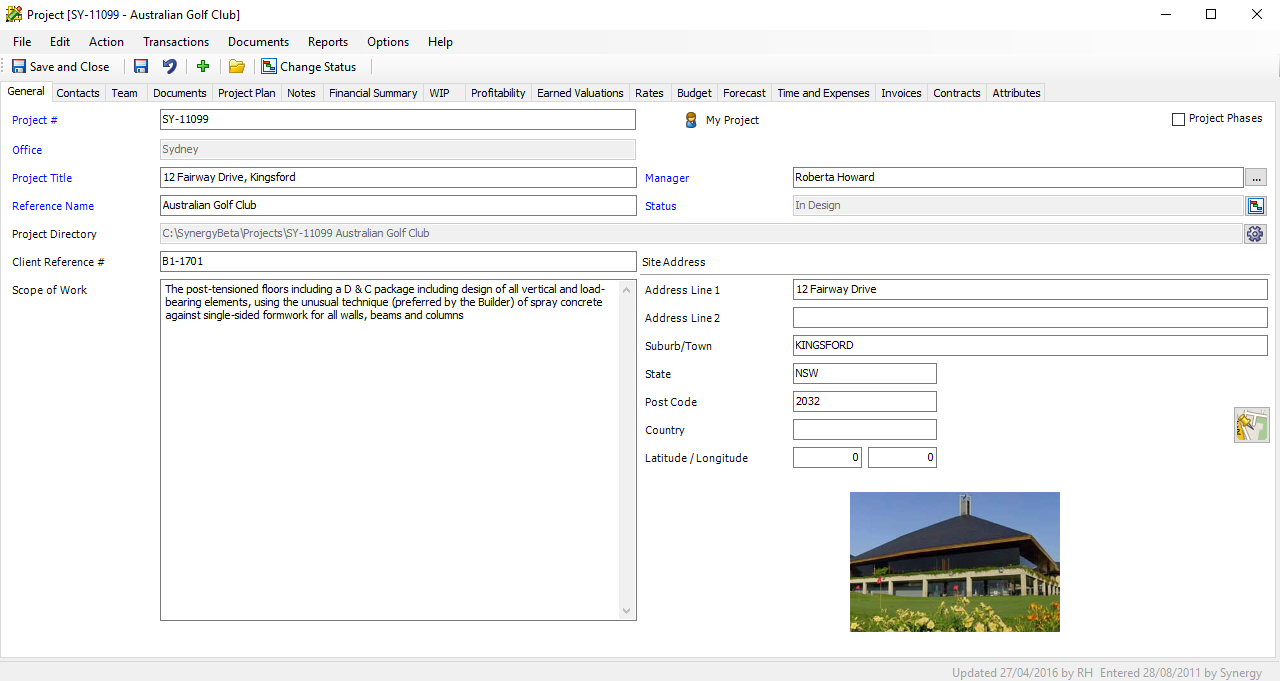This screenshot has height=681, width=1280.
Task: Open the Manager browse ellipsis button
Action: pyautogui.click(x=1256, y=178)
